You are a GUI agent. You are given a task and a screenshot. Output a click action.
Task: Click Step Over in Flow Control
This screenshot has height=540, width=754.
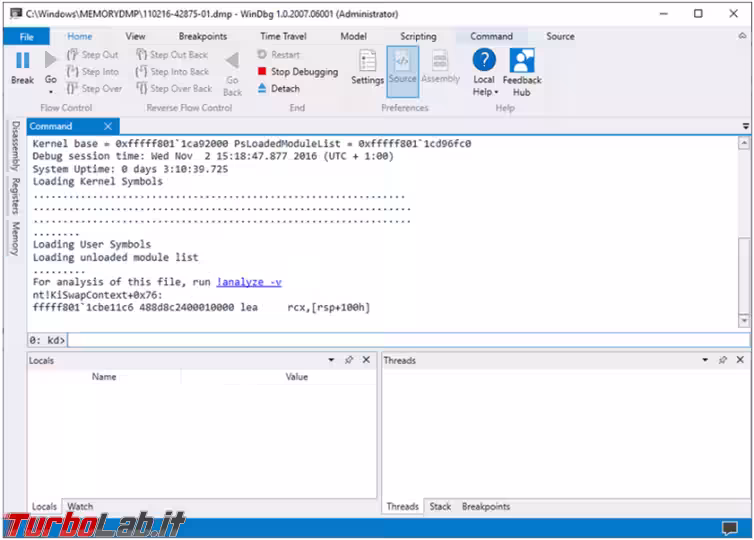[x=94, y=88]
